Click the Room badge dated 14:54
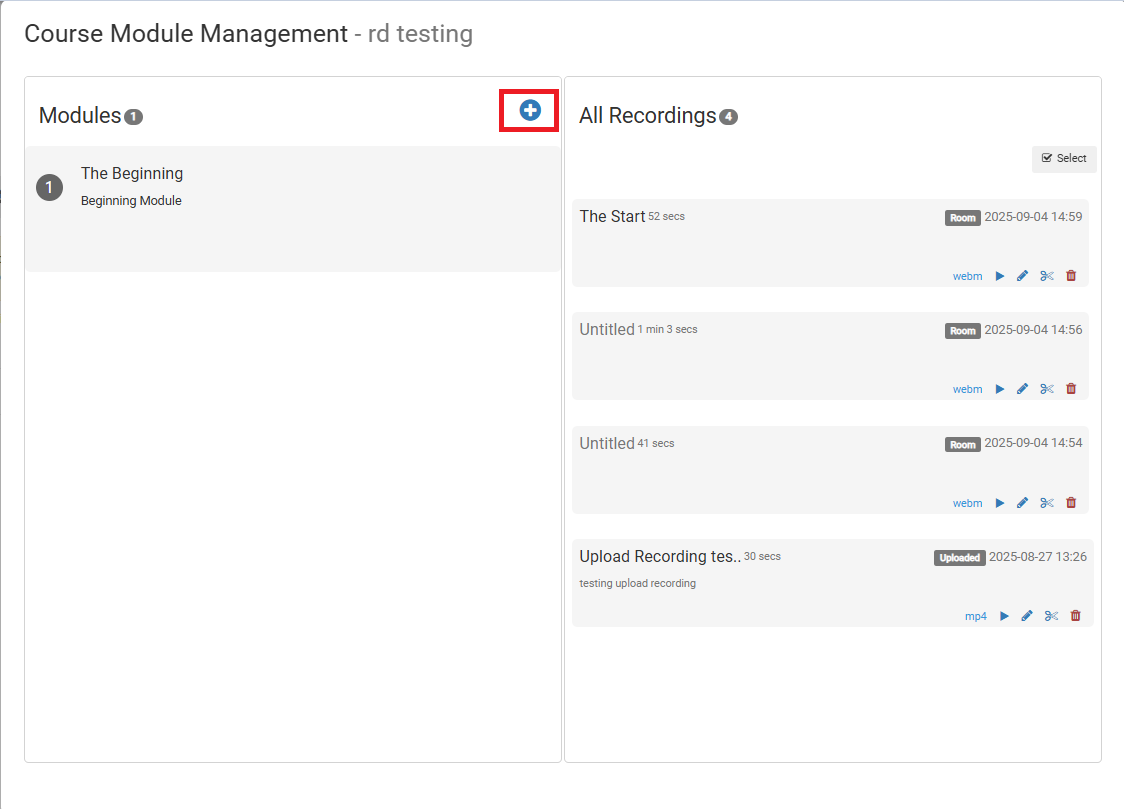Screen dimensions: 1124x809 click(x=962, y=445)
